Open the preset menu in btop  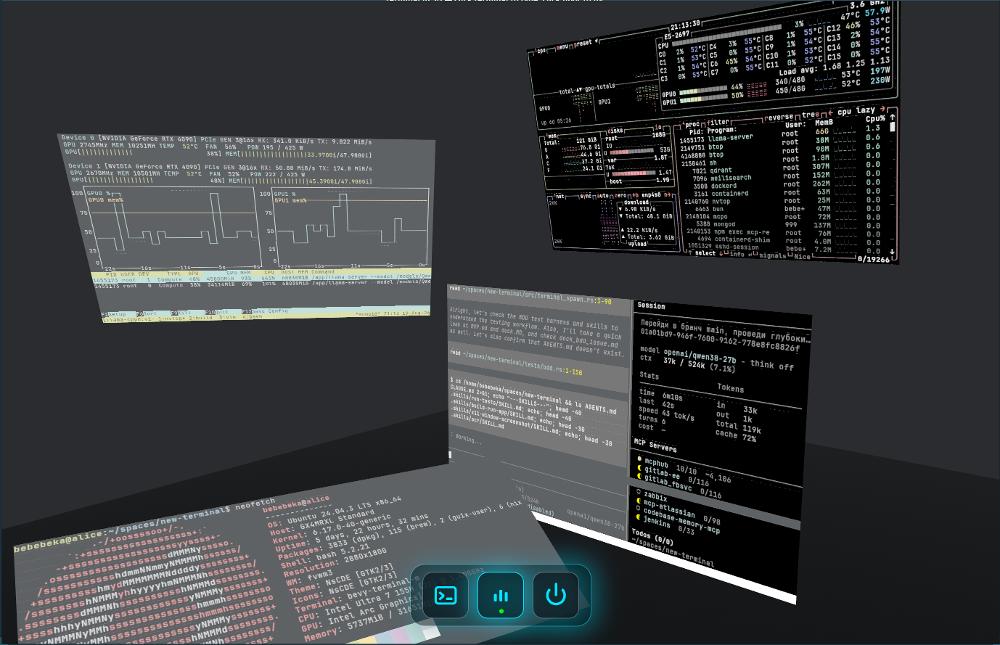pyautogui.click(x=584, y=44)
